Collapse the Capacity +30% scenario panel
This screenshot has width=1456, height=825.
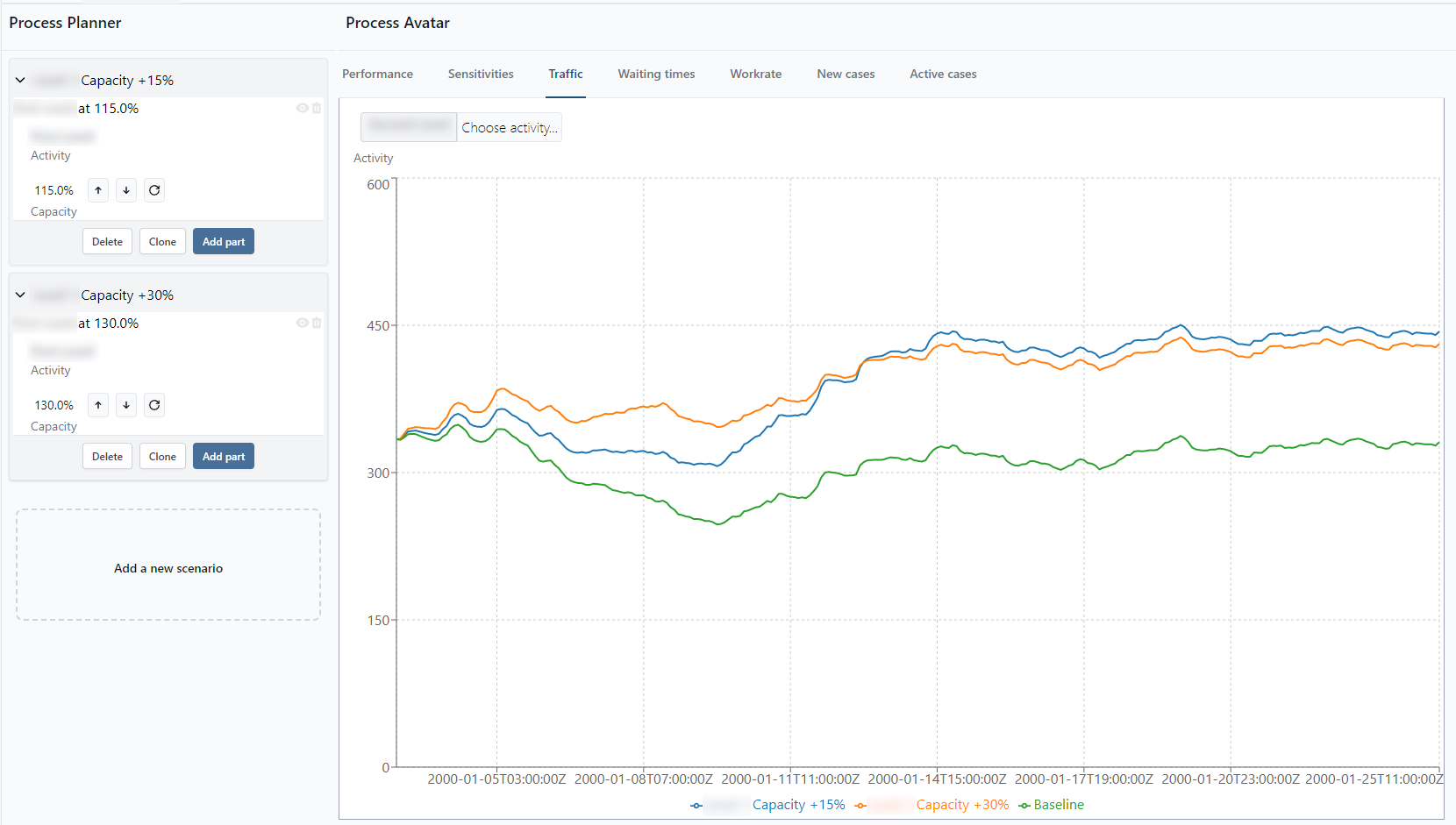point(20,295)
